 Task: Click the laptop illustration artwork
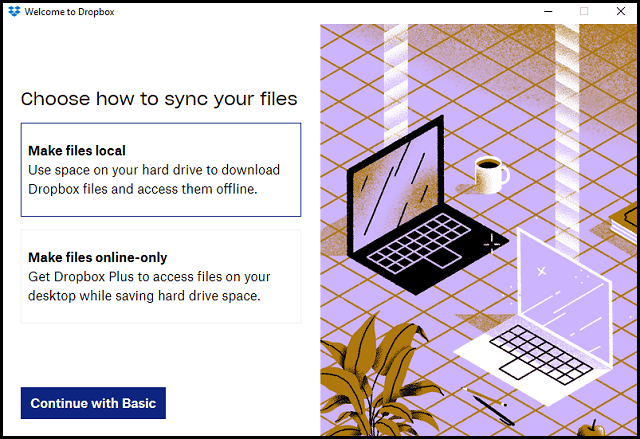[x=480, y=230]
